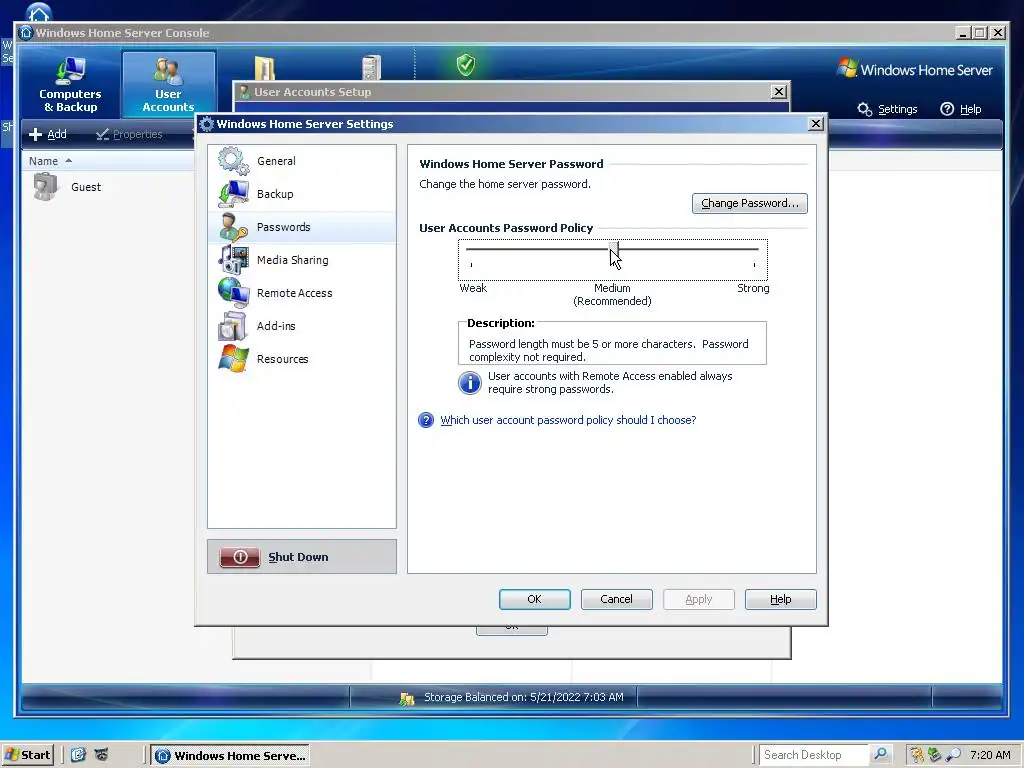Open Help in the console header
The height and width of the screenshot is (768, 1024).
[x=970, y=109]
